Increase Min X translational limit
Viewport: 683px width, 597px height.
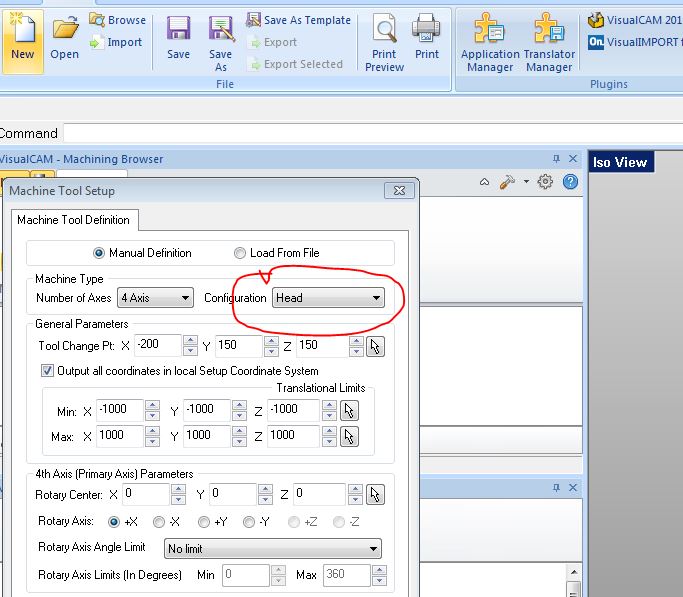152,405
